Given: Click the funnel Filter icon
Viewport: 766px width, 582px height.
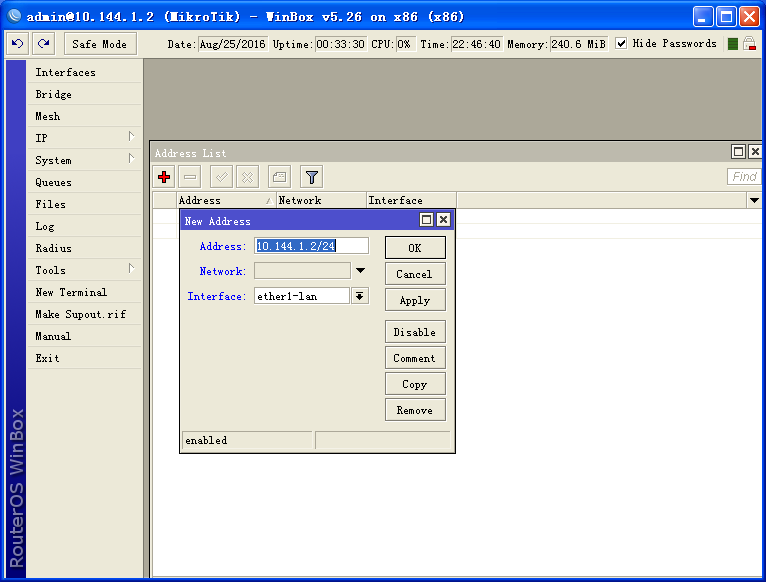Looking at the screenshot, I should coord(312,177).
